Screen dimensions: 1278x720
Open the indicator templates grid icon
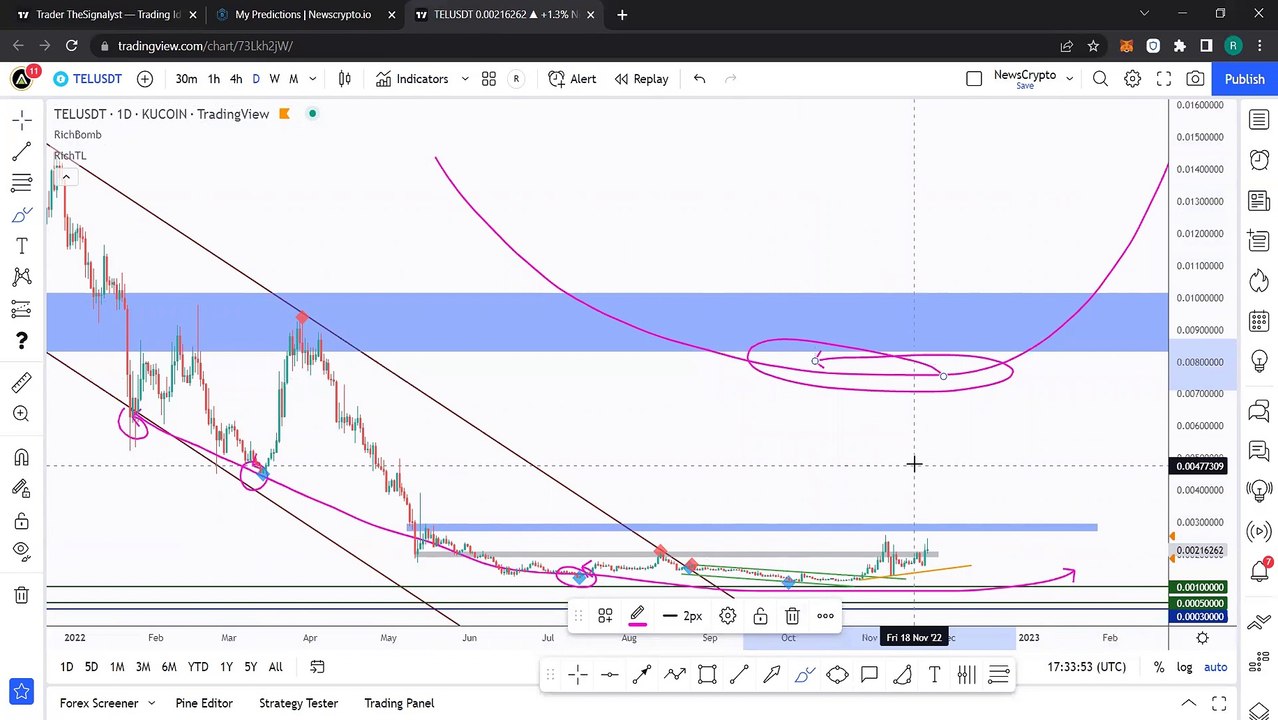pyautogui.click(x=489, y=79)
